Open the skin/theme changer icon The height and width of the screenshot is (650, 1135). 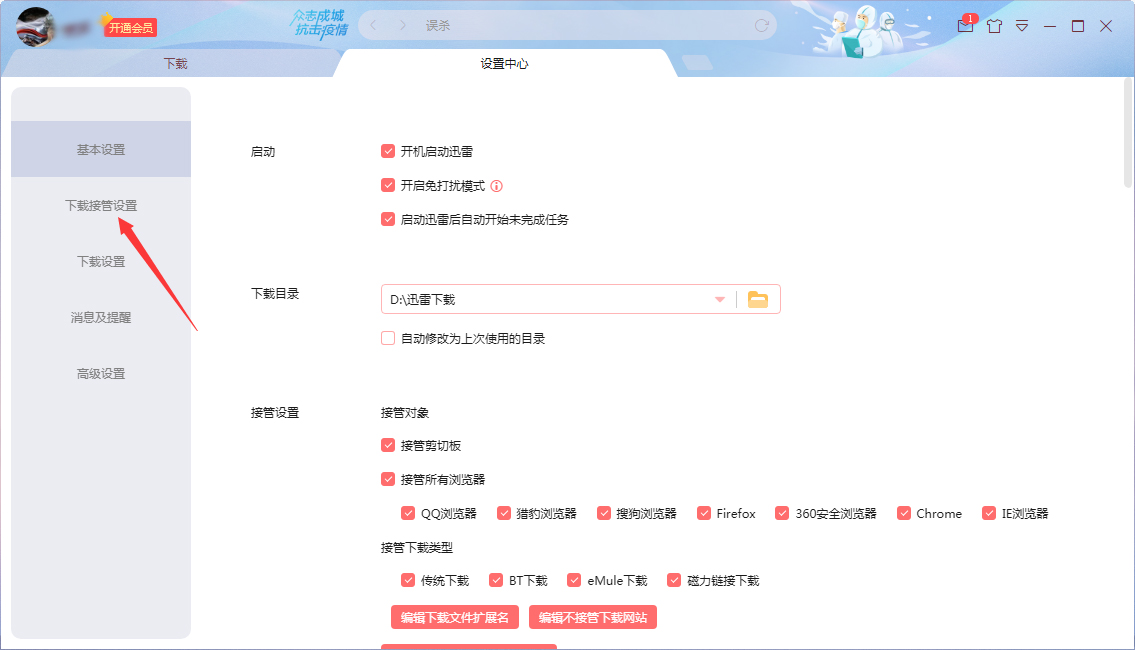coord(994,25)
